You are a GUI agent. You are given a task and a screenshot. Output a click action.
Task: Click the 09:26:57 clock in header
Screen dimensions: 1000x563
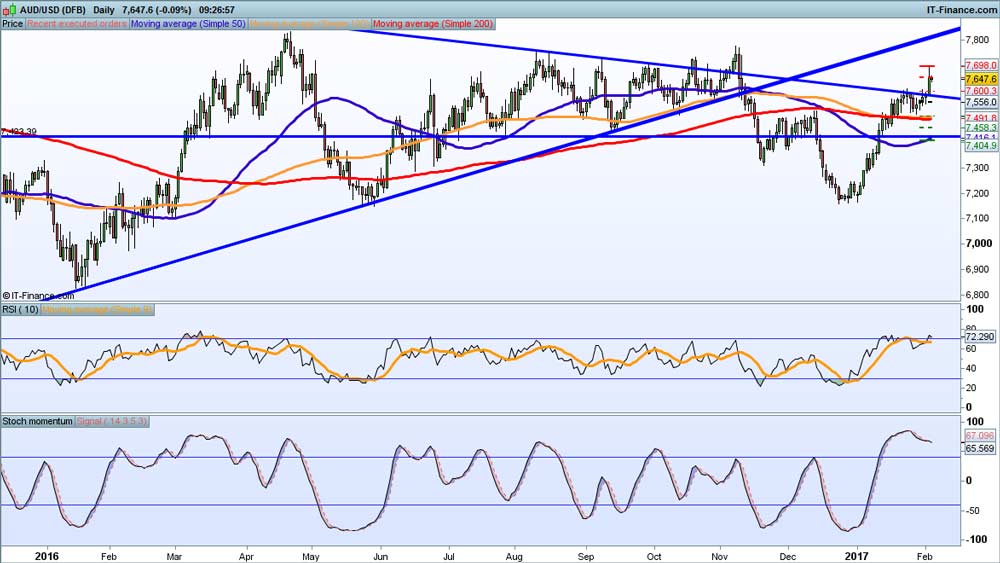216,10
